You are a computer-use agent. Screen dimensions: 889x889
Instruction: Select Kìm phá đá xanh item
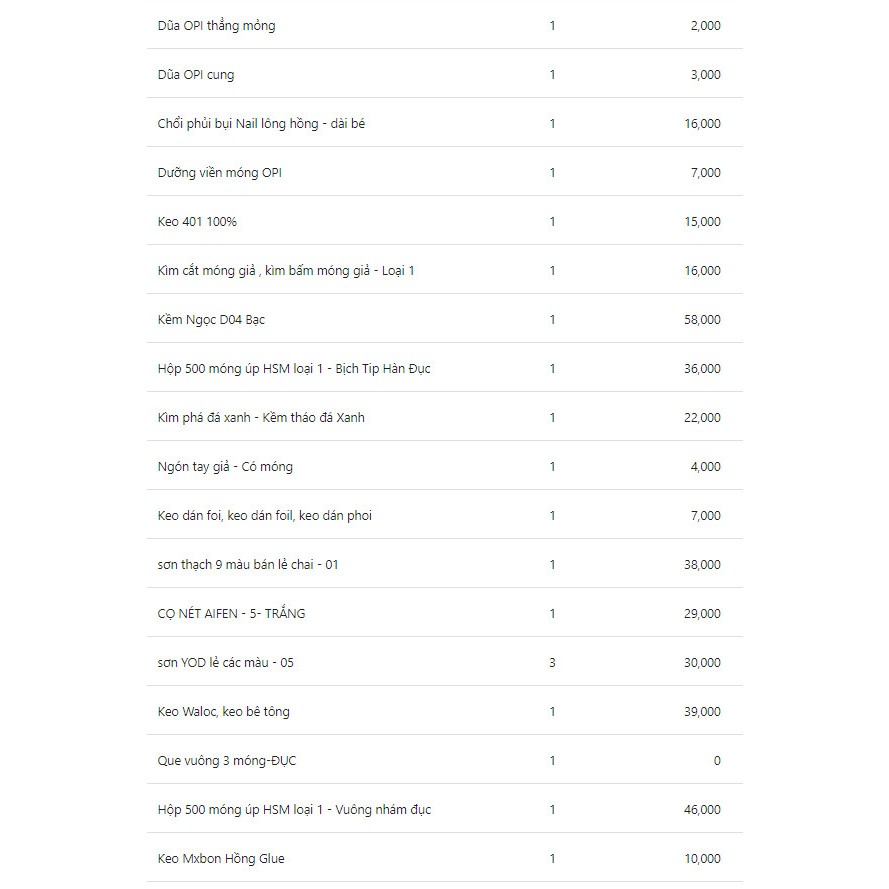pos(261,418)
